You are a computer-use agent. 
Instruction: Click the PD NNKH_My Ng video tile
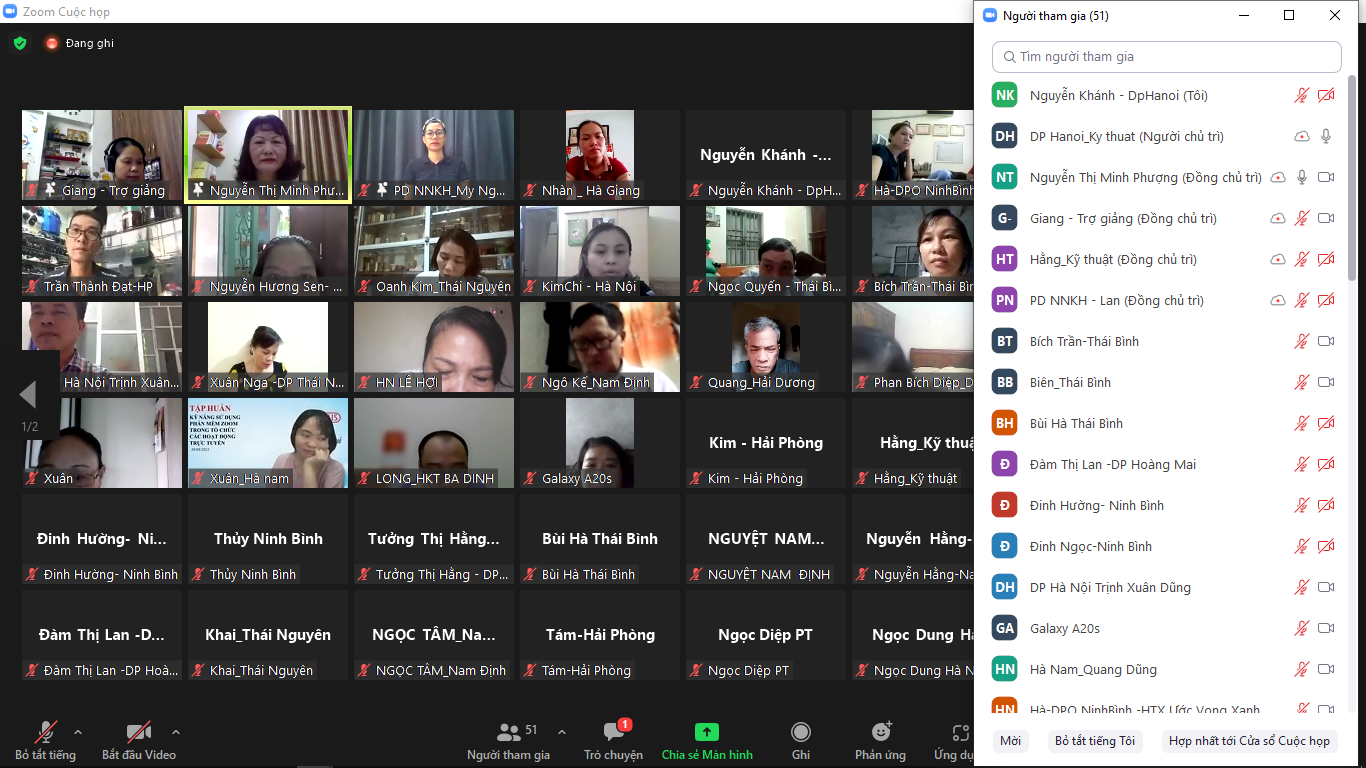tap(434, 155)
